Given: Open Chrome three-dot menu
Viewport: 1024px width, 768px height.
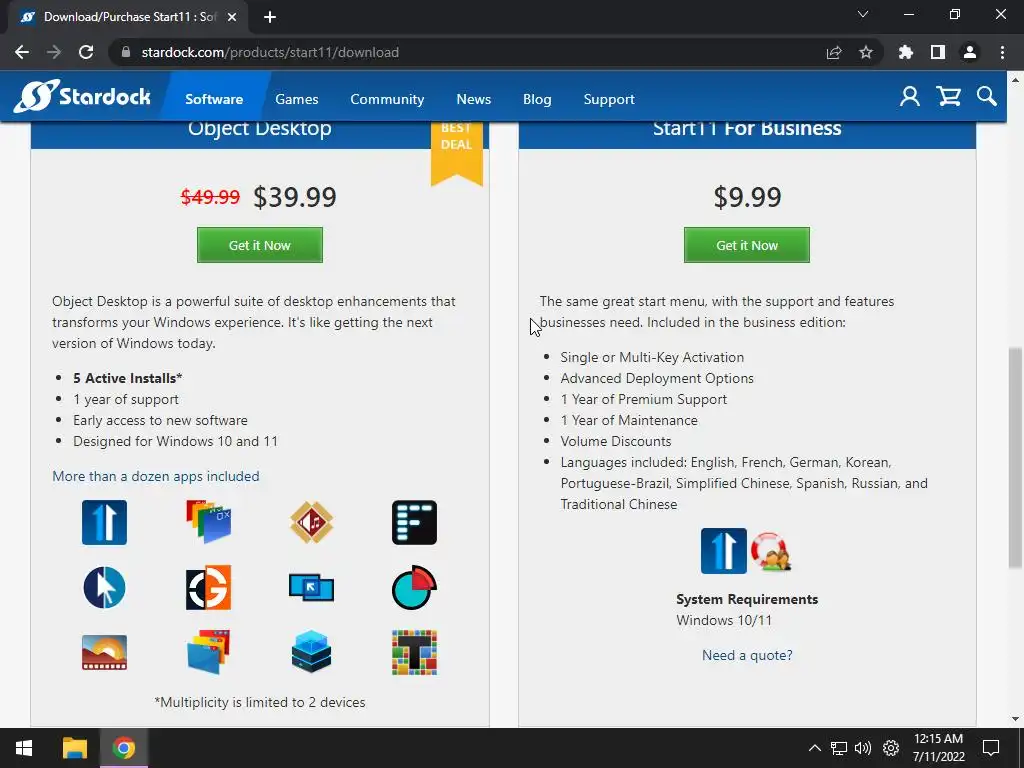Looking at the screenshot, I should pos(1002,52).
